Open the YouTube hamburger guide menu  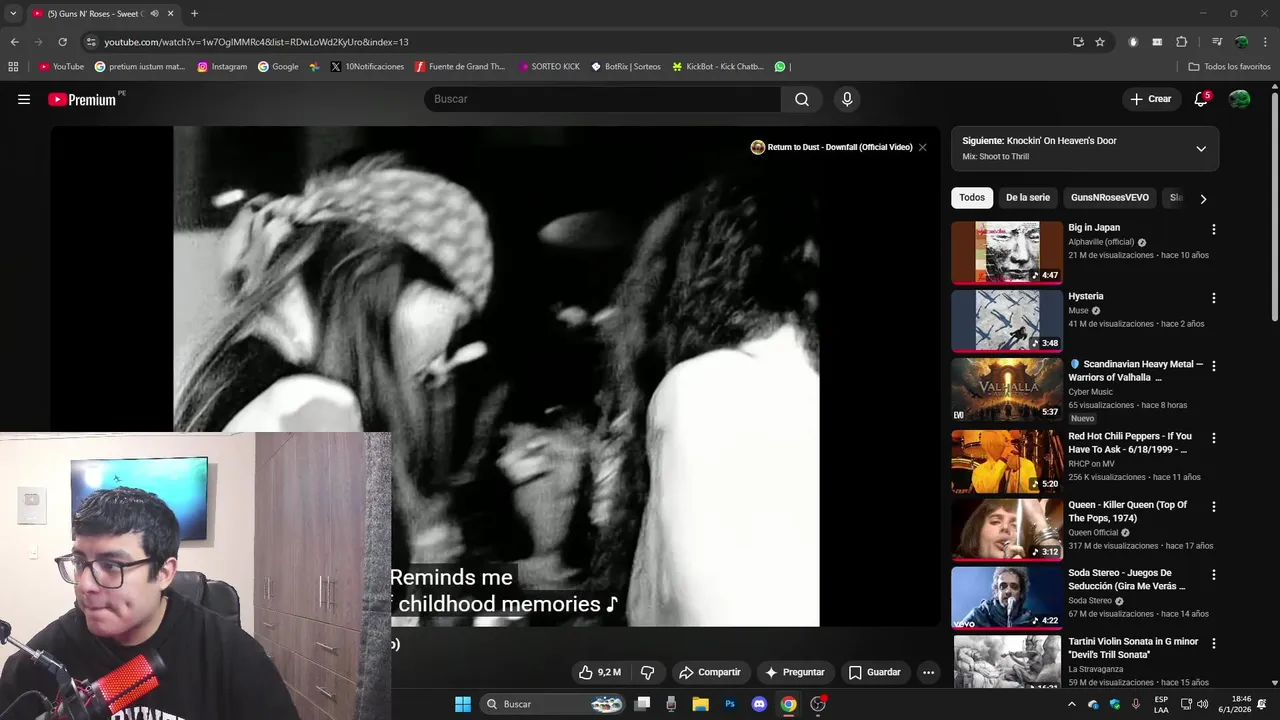pyautogui.click(x=24, y=99)
